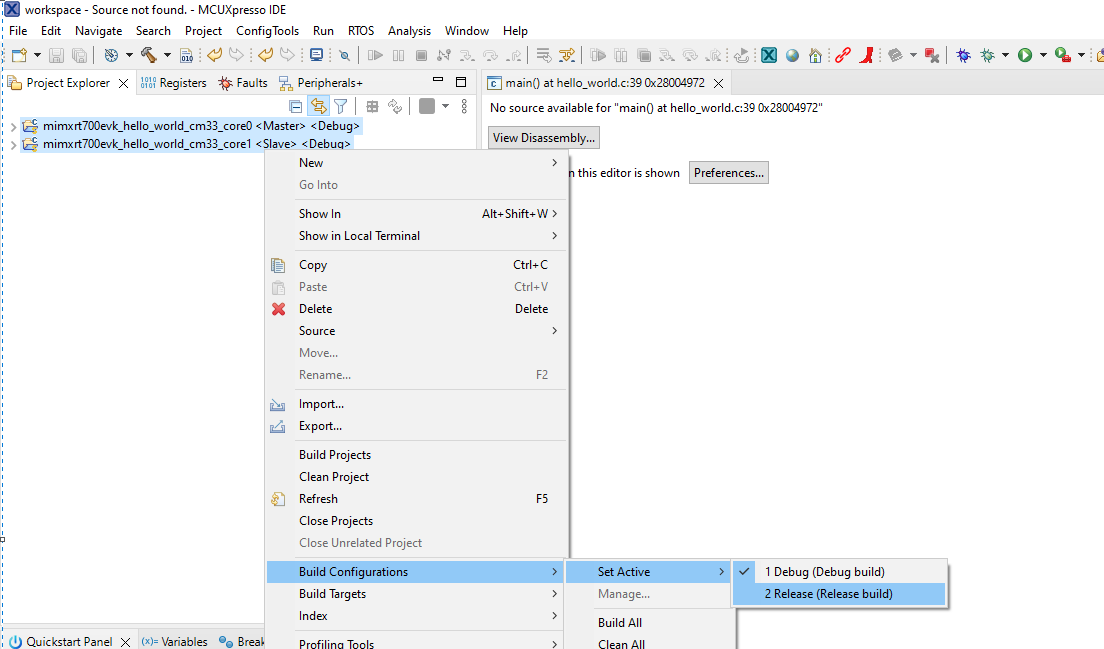Expand the core0 Master project tree node

pos(12,127)
